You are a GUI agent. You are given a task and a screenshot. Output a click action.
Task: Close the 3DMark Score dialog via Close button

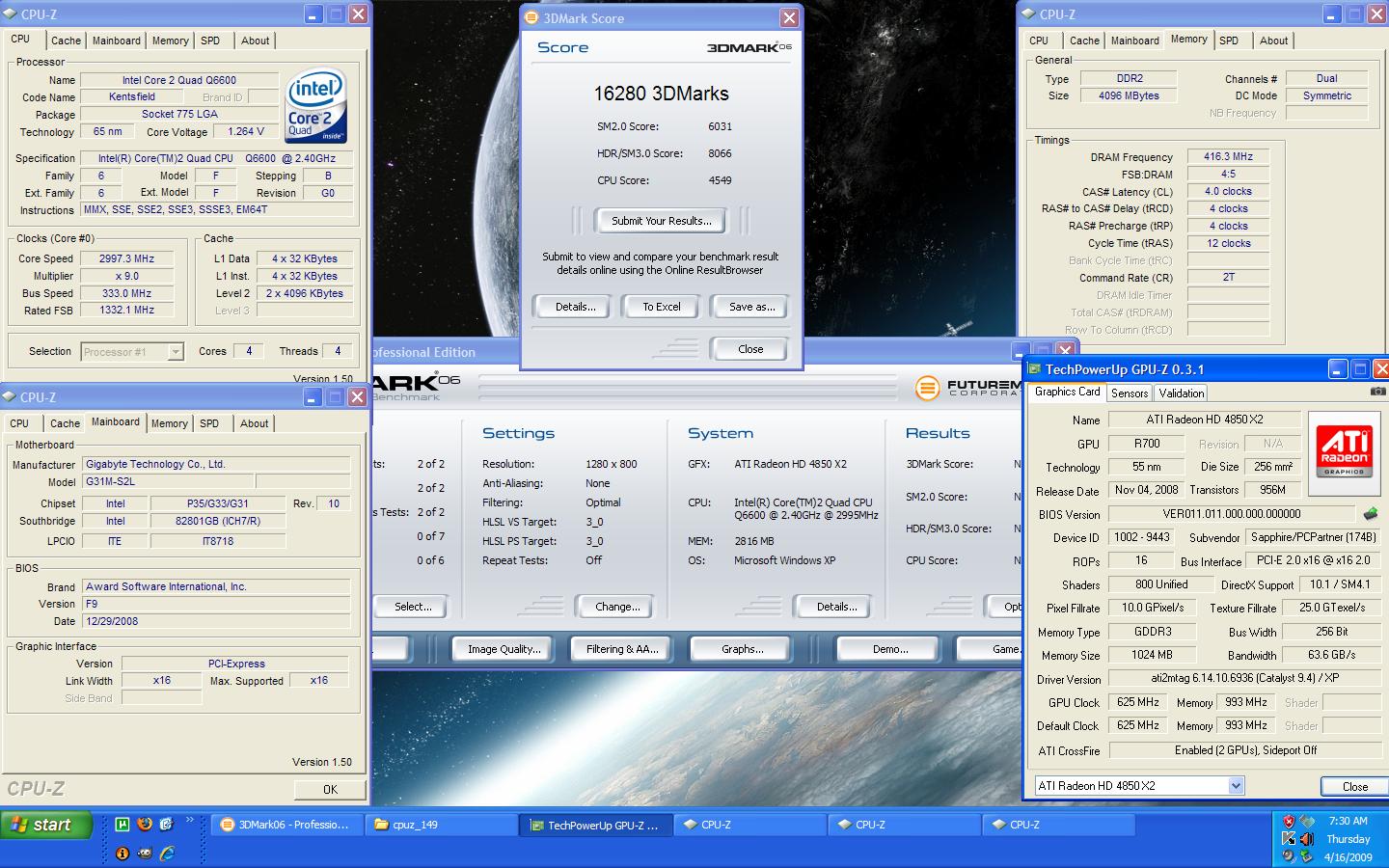click(x=750, y=349)
